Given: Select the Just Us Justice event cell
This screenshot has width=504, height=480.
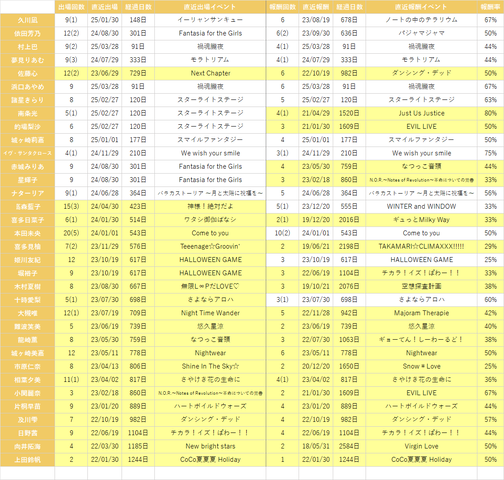Looking at the screenshot, I should [x=421, y=113].
